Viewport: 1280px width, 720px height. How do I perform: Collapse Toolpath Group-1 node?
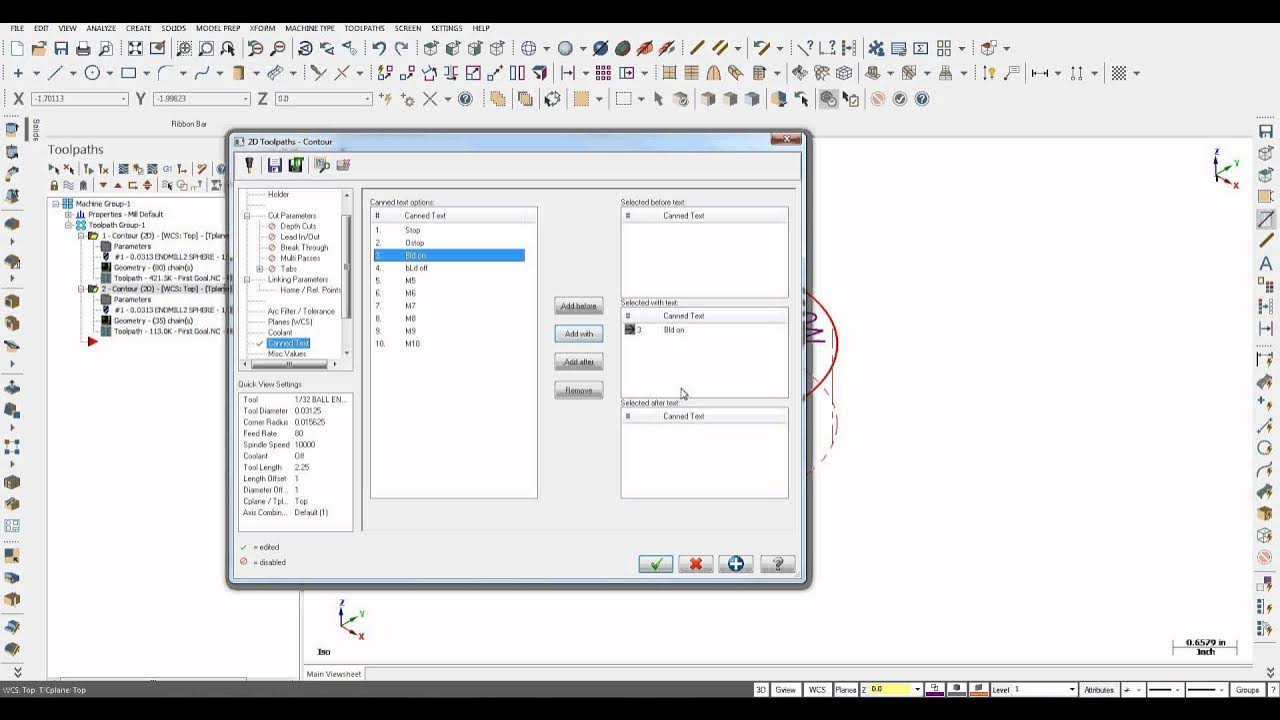click(68, 225)
